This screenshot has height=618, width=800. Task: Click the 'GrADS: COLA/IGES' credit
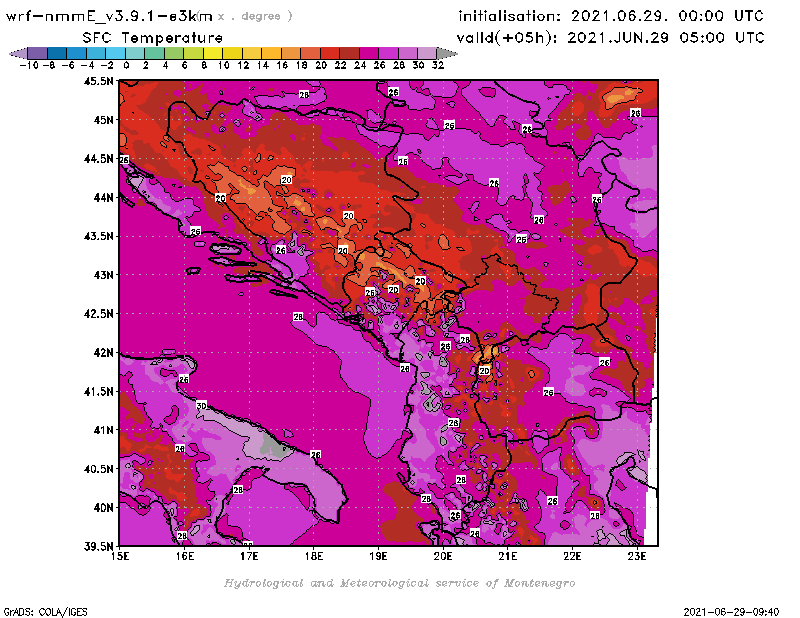[45, 611]
